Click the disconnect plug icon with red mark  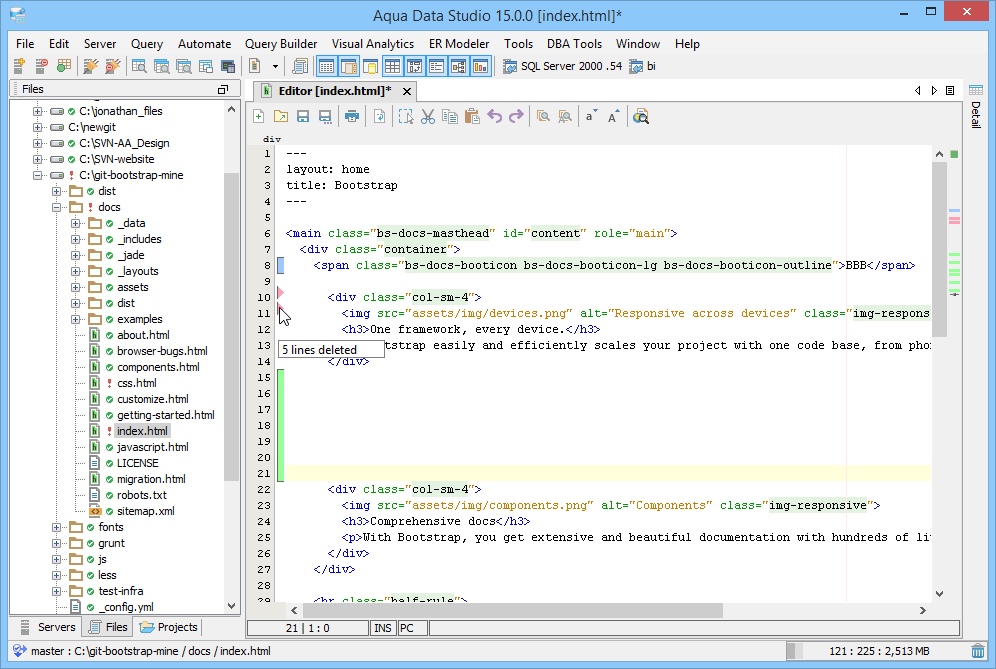[x=112, y=65]
